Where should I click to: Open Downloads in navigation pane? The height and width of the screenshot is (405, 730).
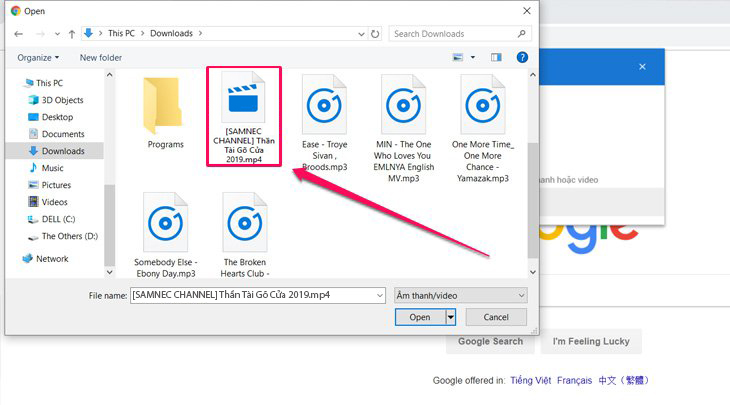point(62,151)
